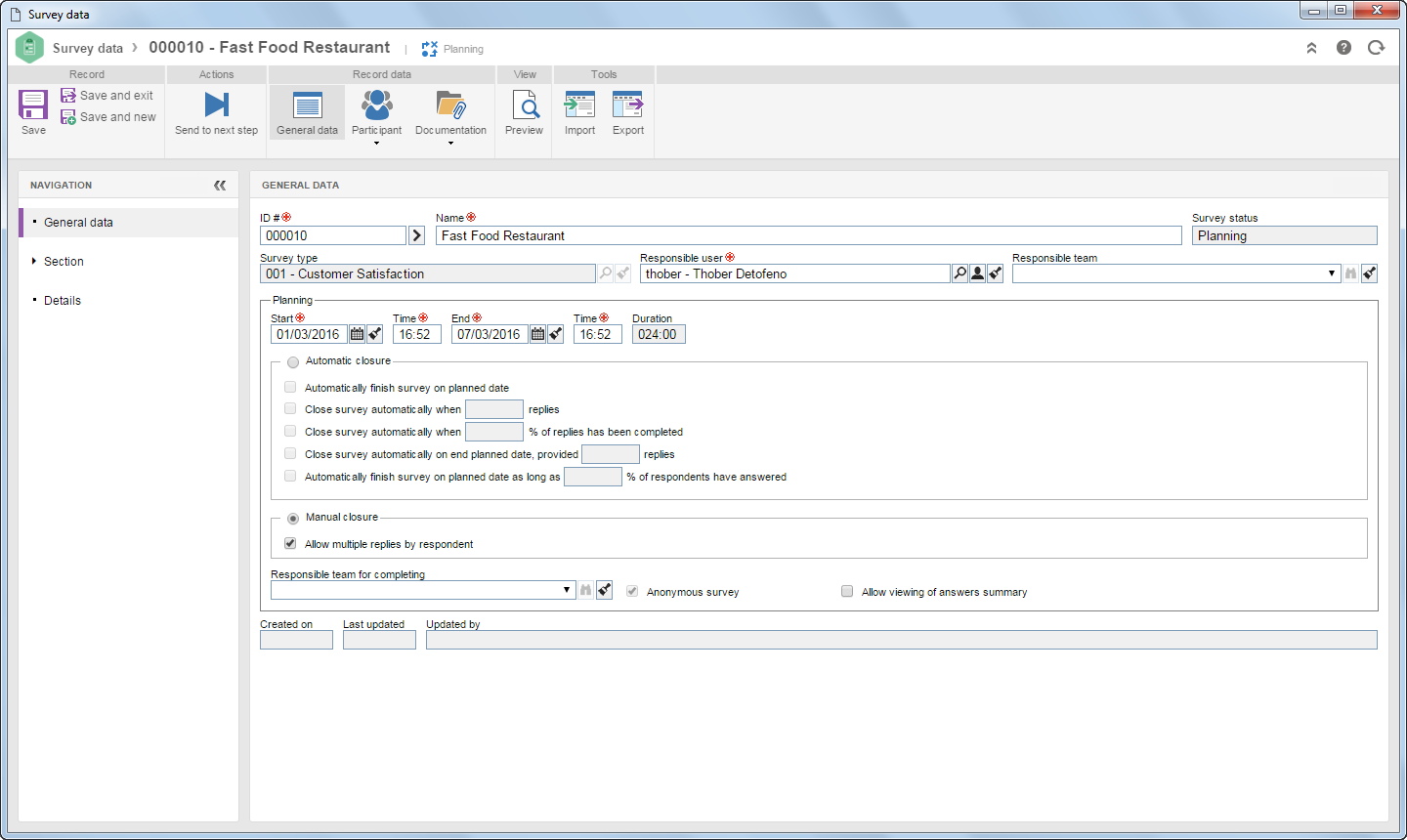
Task: Open the Start date calendar
Action: tap(357, 334)
